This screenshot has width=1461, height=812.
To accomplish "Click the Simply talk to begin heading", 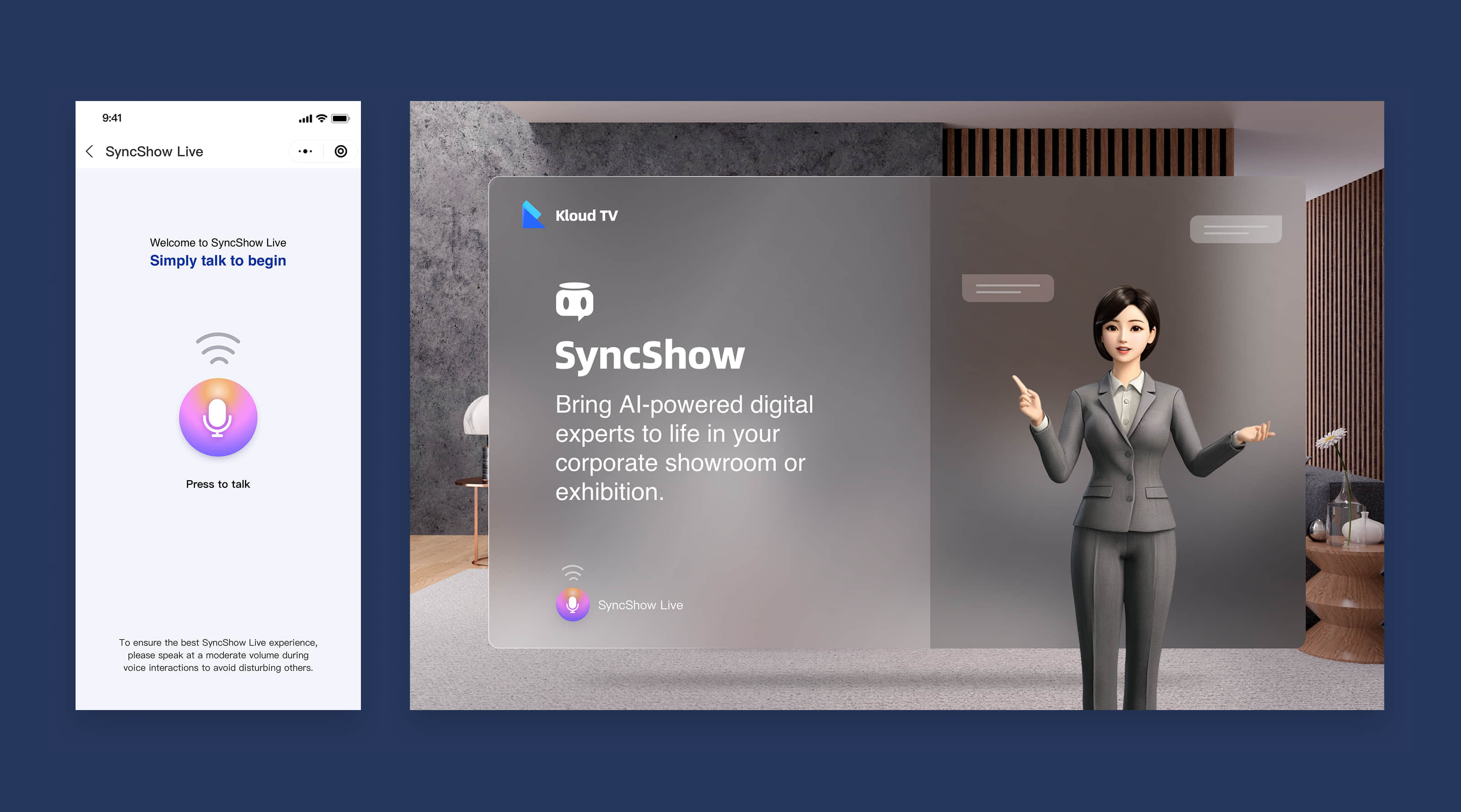I will [x=218, y=261].
